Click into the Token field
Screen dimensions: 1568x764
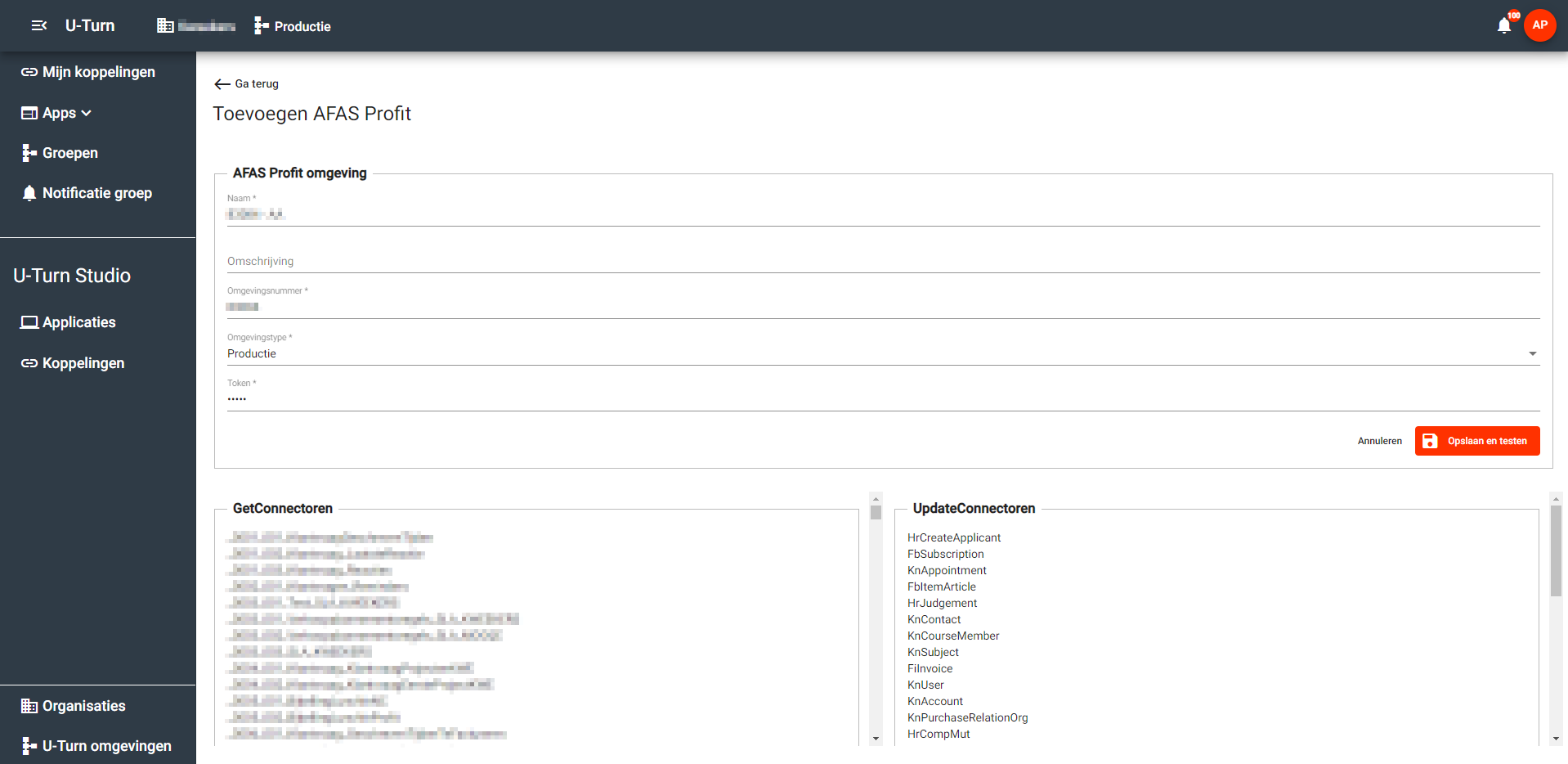coord(883,399)
